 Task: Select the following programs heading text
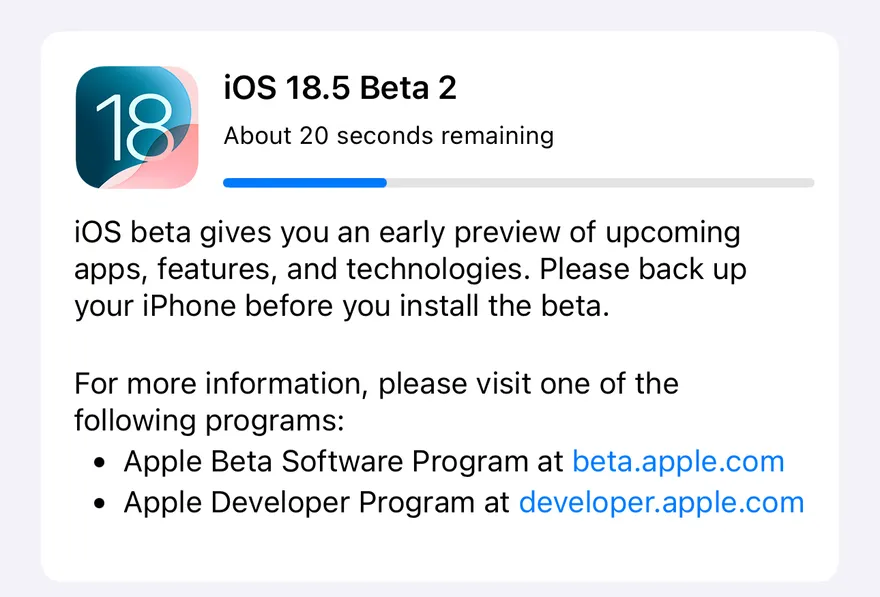pos(375,401)
